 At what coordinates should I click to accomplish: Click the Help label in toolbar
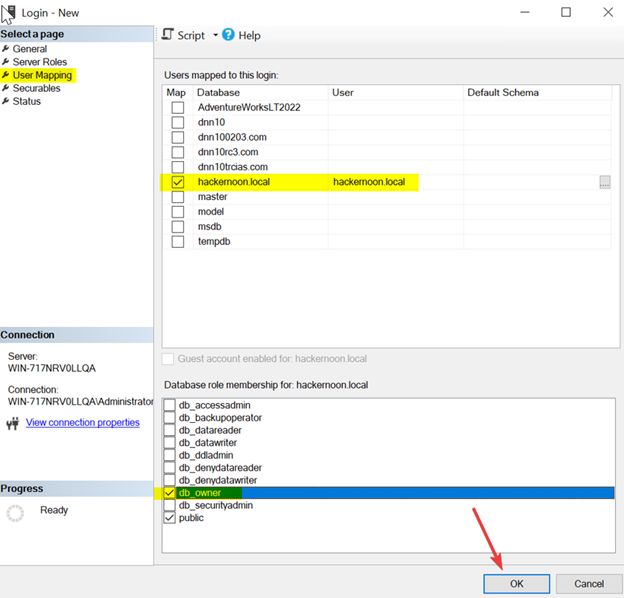click(x=249, y=35)
